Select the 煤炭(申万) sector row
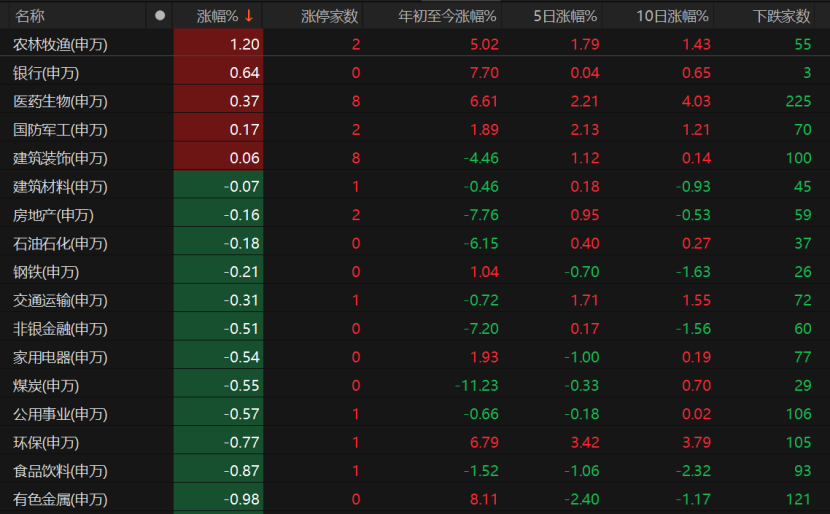 click(46, 386)
